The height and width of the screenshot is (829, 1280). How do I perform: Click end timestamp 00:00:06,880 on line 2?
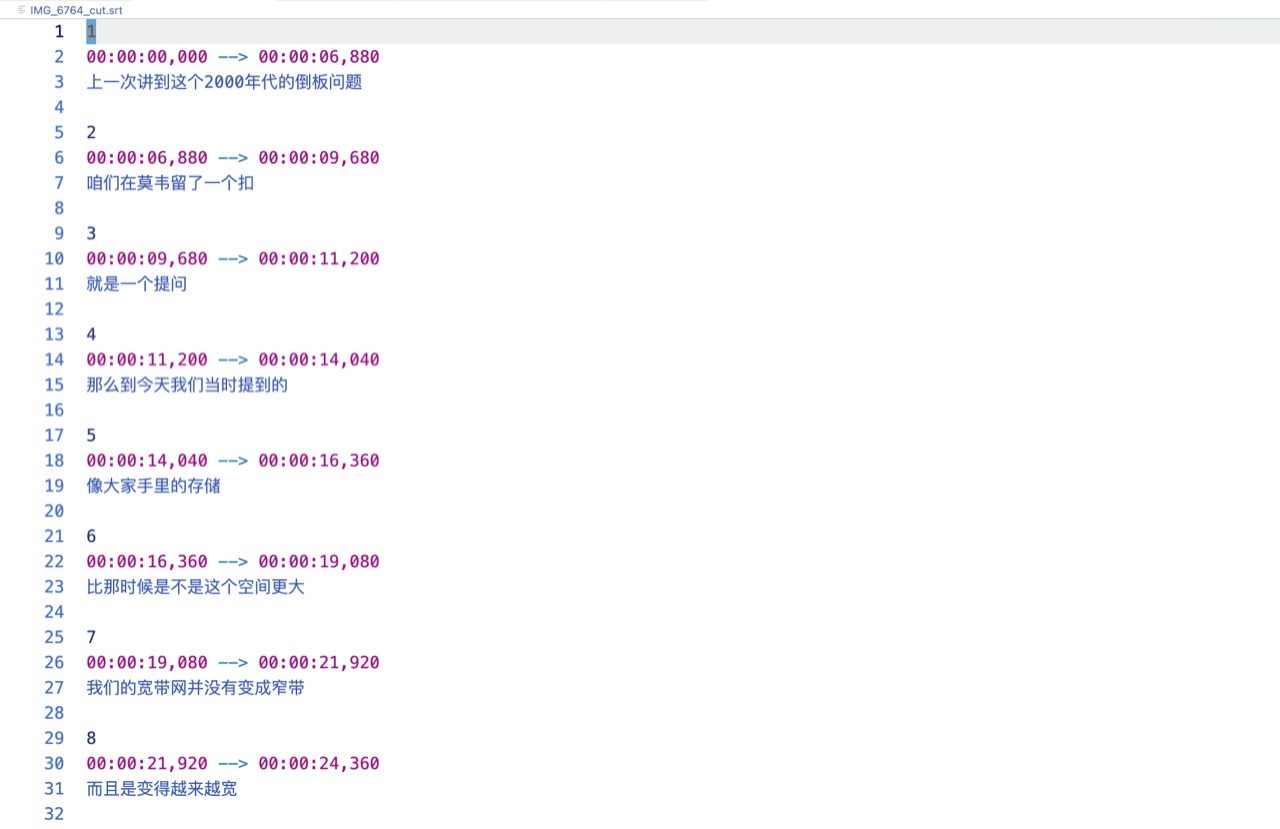(x=318, y=57)
